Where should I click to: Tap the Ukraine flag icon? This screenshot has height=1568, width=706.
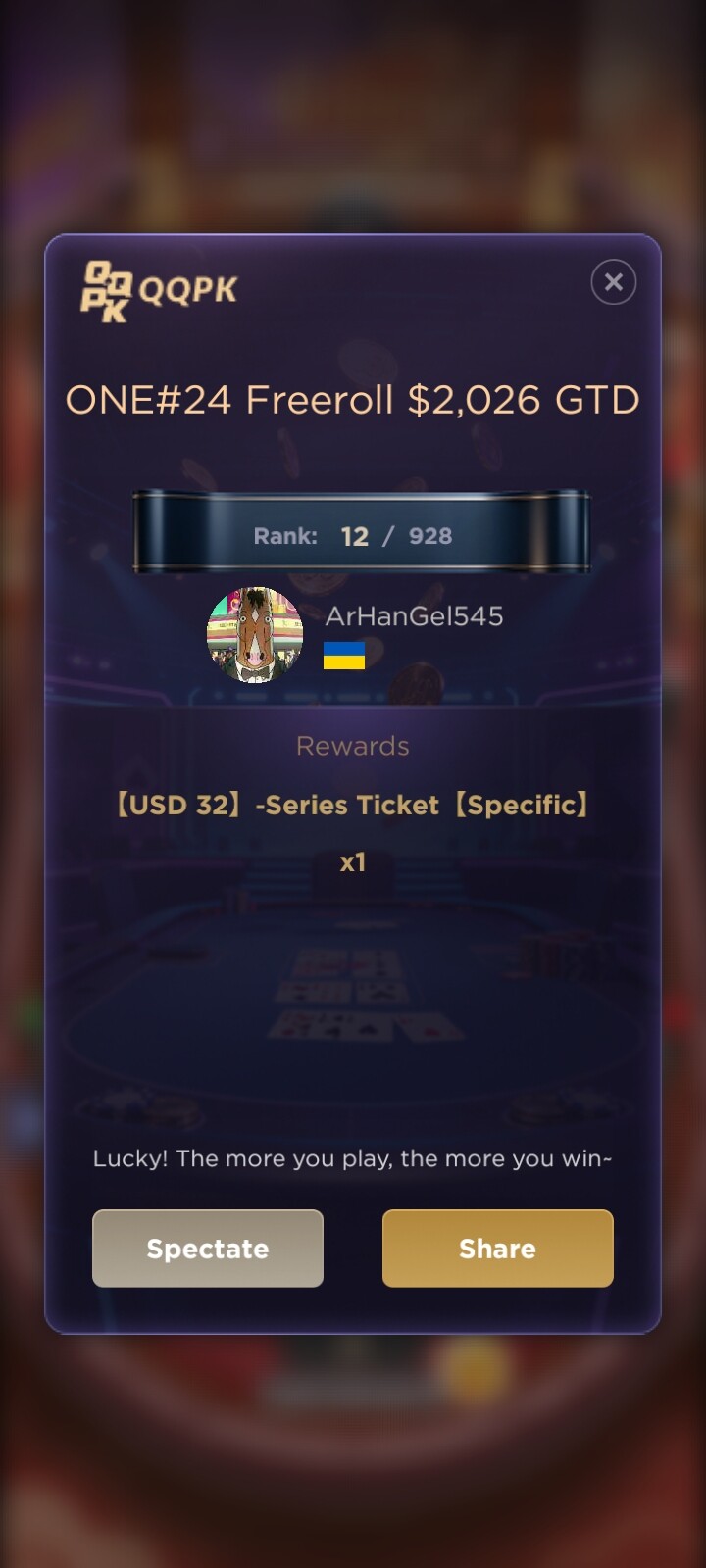(x=344, y=656)
